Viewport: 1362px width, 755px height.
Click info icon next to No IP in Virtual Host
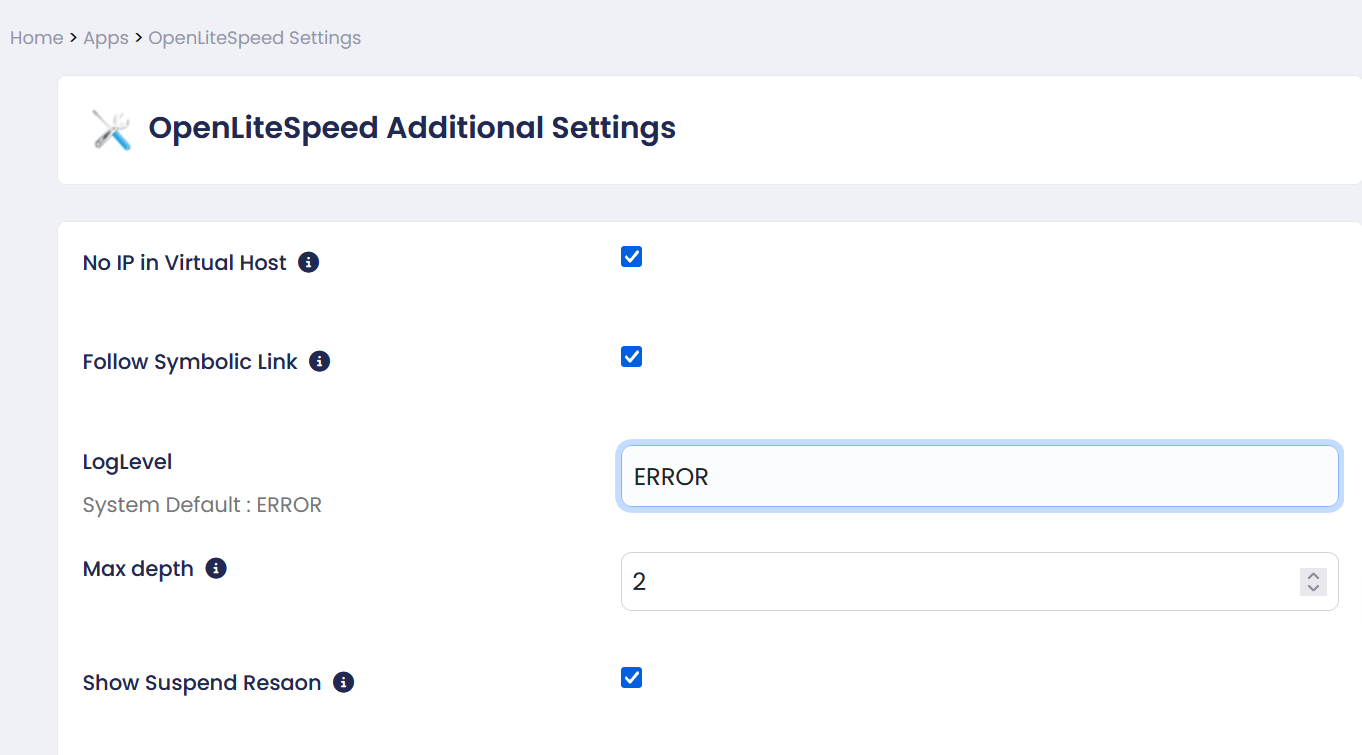(x=309, y=263)
